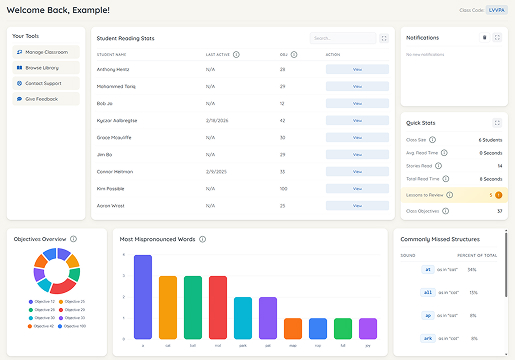Toggle Objective 100 in the chart legend

tap(72, 326)
